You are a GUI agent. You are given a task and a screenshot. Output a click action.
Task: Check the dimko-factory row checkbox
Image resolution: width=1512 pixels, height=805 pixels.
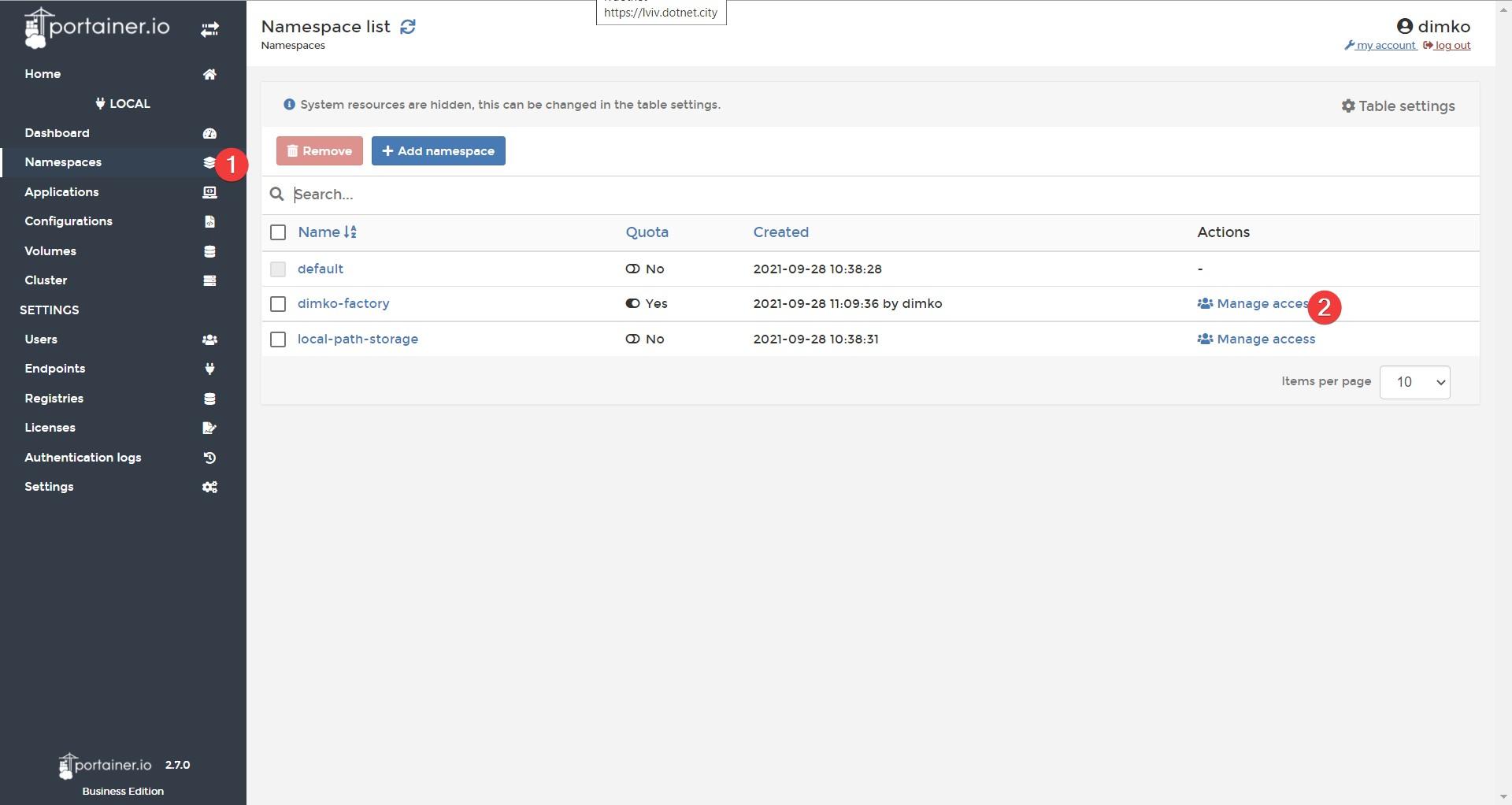point(278,304)
